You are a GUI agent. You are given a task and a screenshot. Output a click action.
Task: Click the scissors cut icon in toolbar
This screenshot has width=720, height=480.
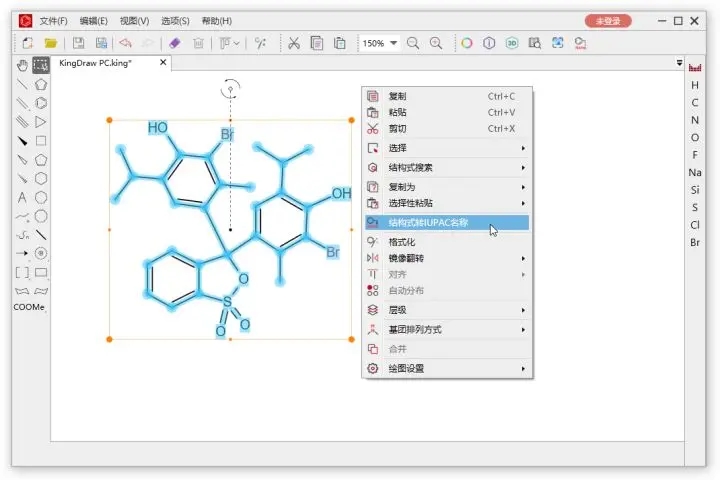293,43
